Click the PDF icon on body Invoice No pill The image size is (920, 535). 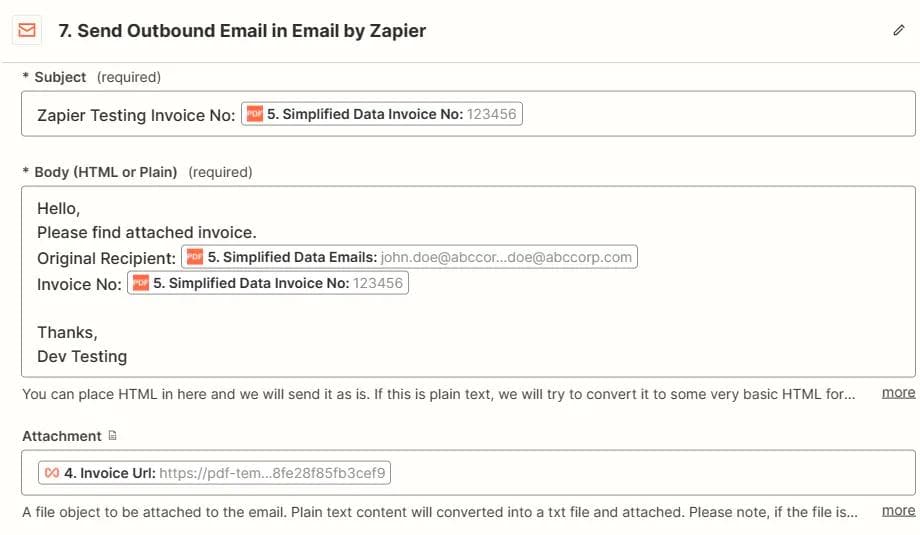[140, 284]
